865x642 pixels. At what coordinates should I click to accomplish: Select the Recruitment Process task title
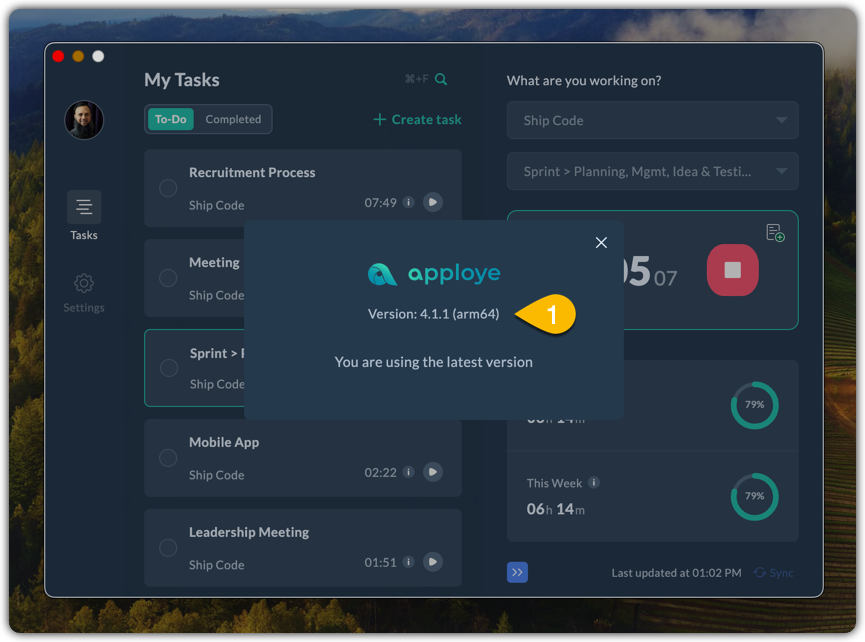(x=252, y=173)
